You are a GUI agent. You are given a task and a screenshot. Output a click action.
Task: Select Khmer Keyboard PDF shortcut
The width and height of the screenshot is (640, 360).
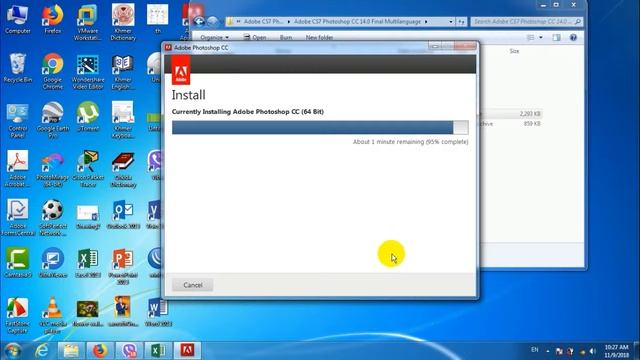[123, 120]
